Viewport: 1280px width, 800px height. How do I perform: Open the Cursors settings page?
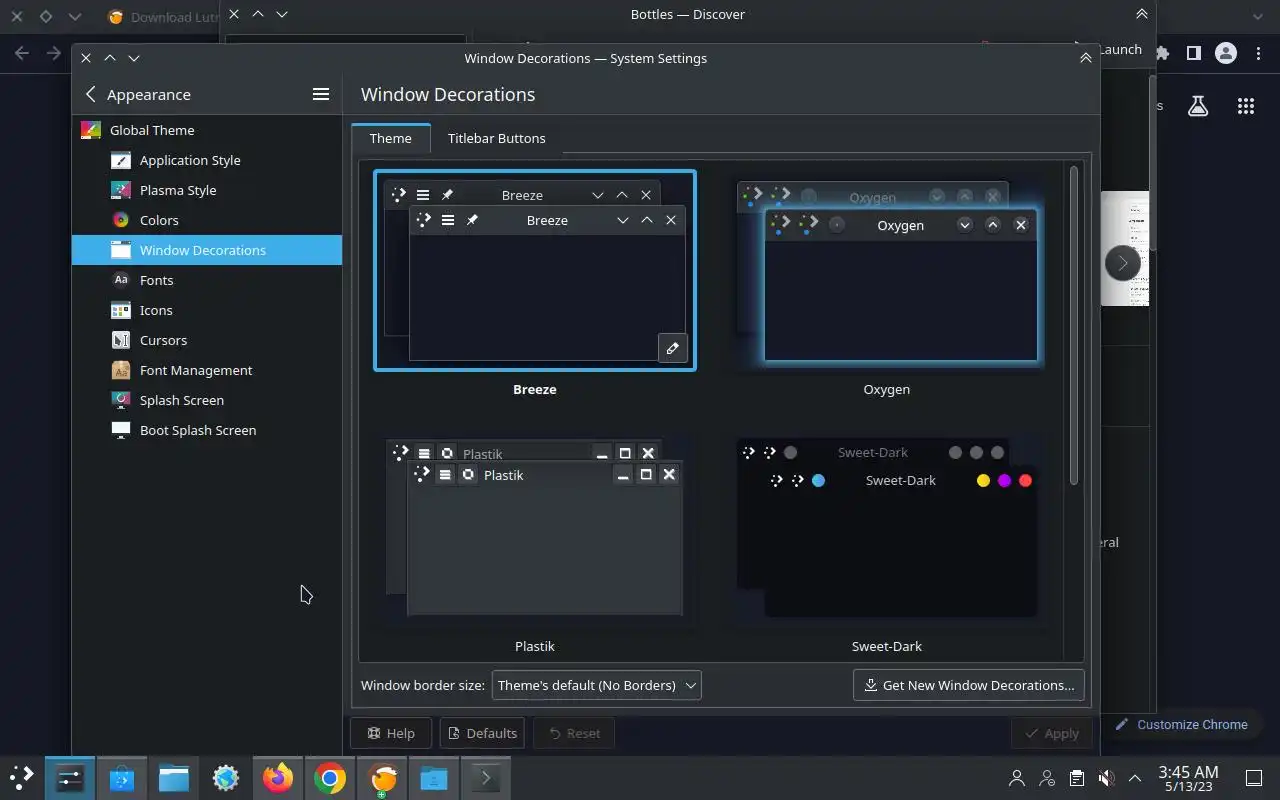pyautogui.click(x=207, y=340)
